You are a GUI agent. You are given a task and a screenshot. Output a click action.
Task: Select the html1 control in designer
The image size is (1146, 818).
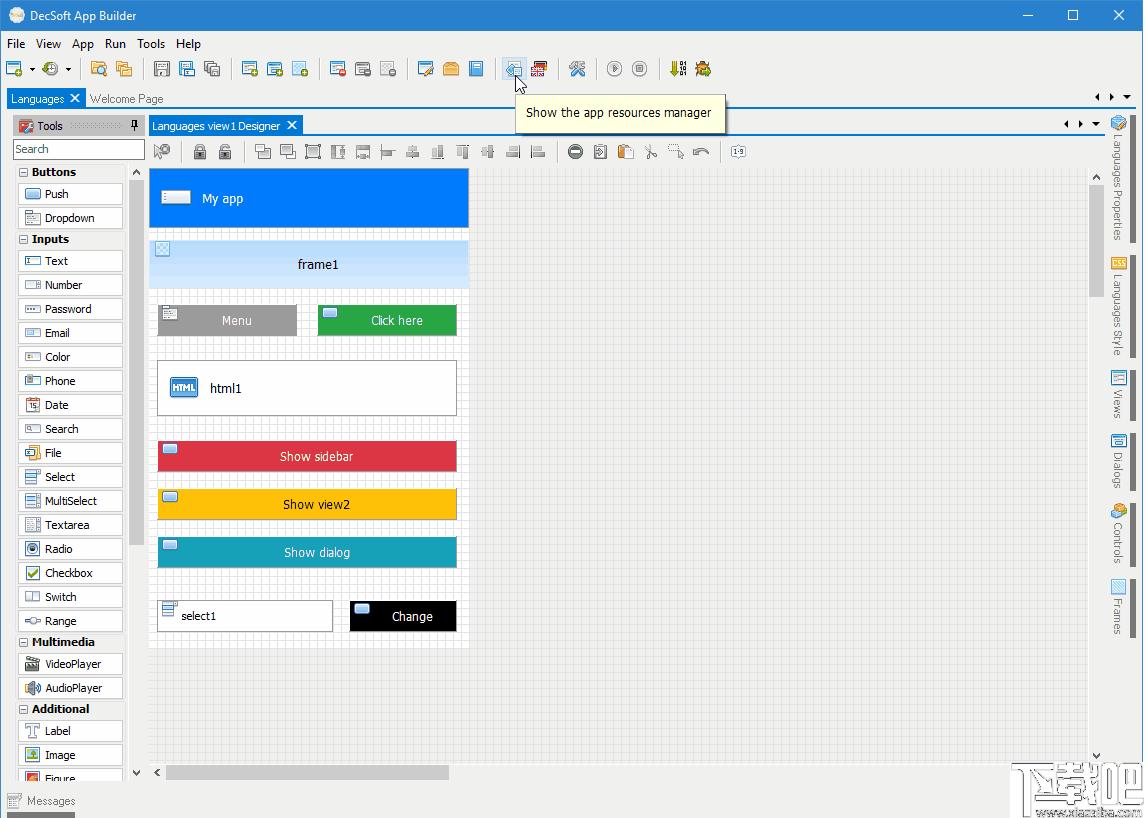click(x=307, y=388)
